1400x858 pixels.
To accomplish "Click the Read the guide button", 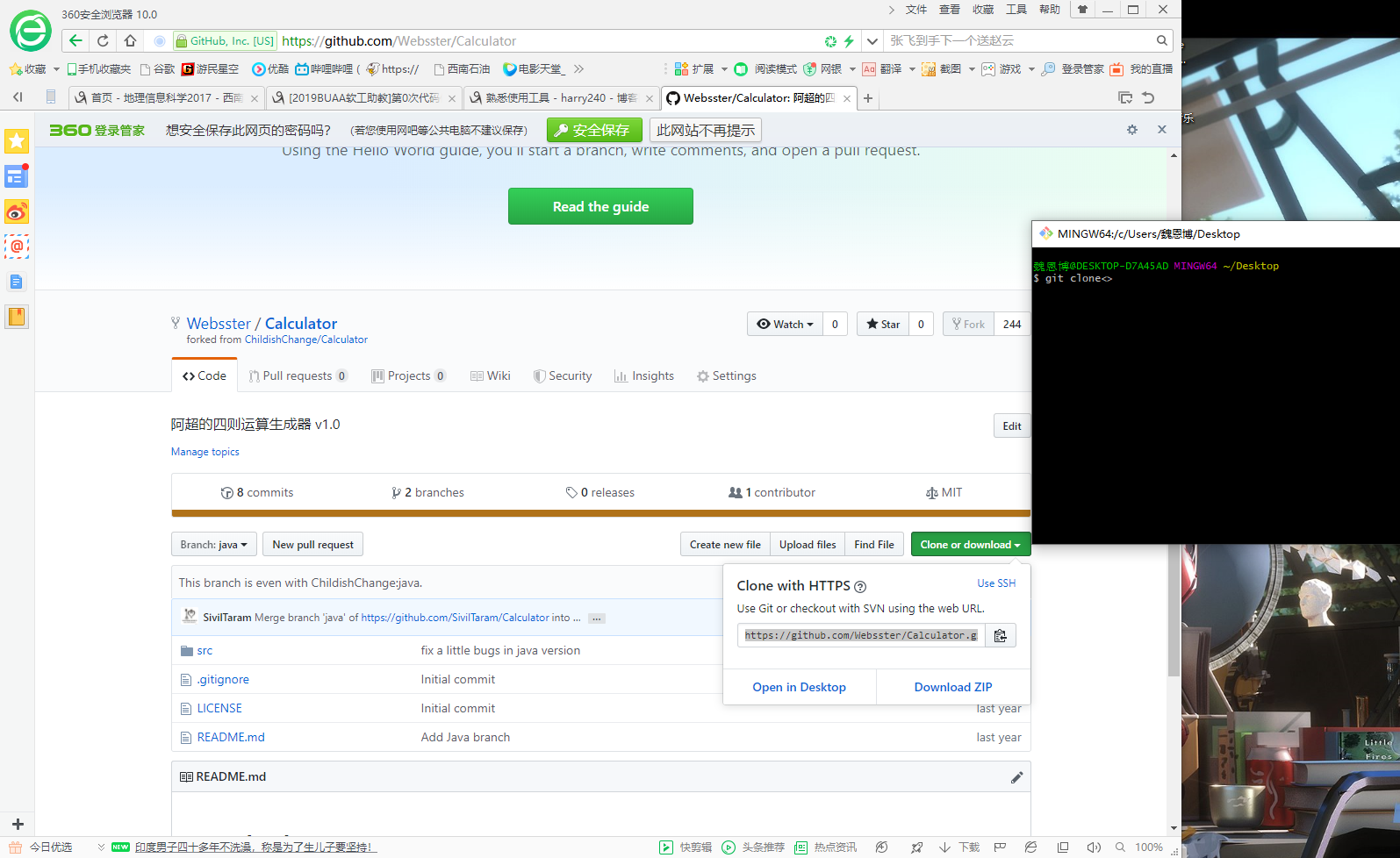I will tap(600, 206).
